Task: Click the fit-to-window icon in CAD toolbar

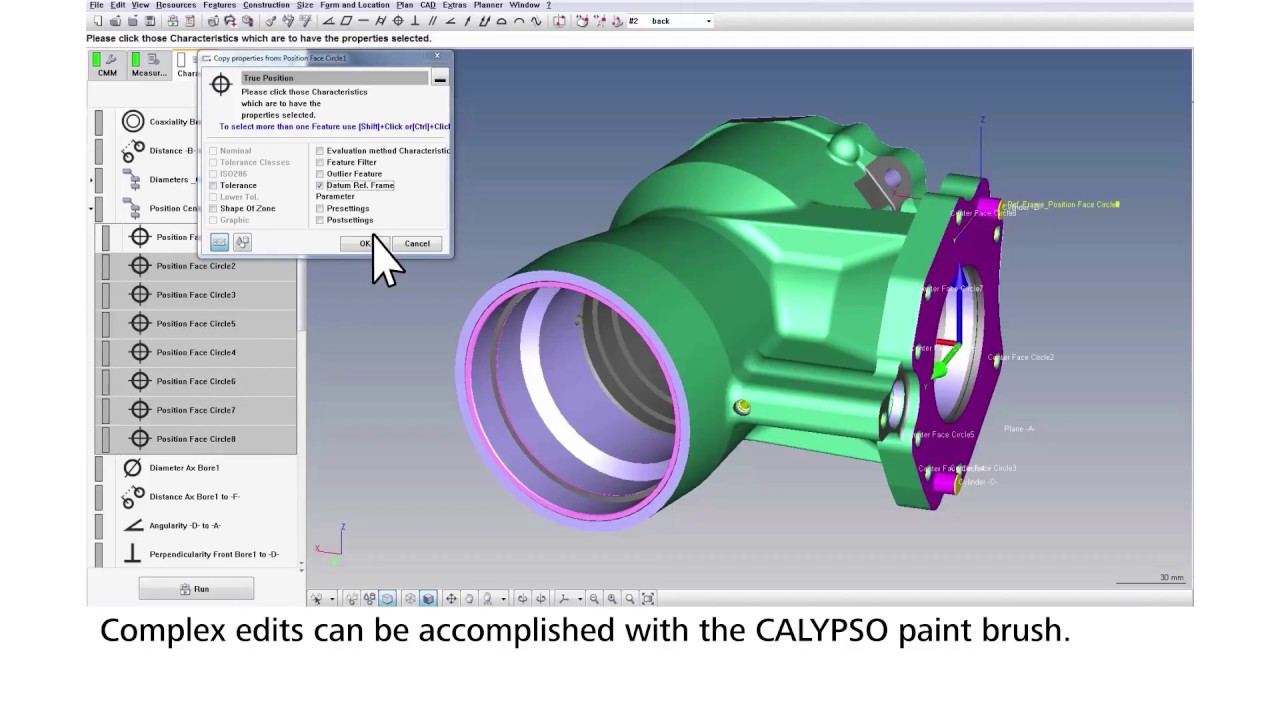Action: coord(648,599)
